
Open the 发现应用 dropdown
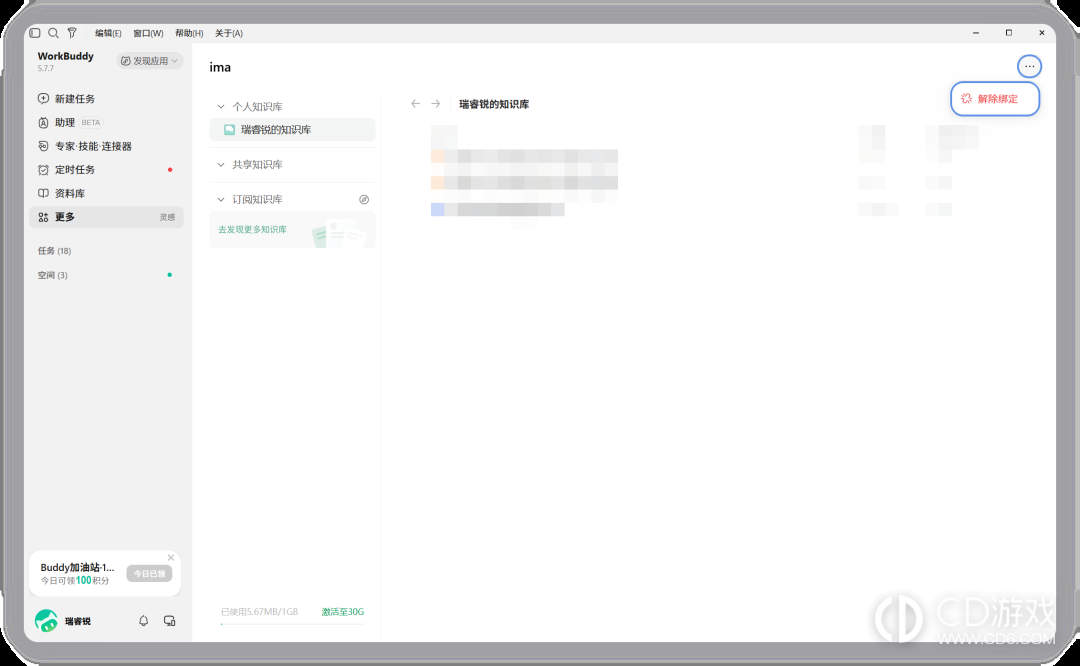click(149, 61)
